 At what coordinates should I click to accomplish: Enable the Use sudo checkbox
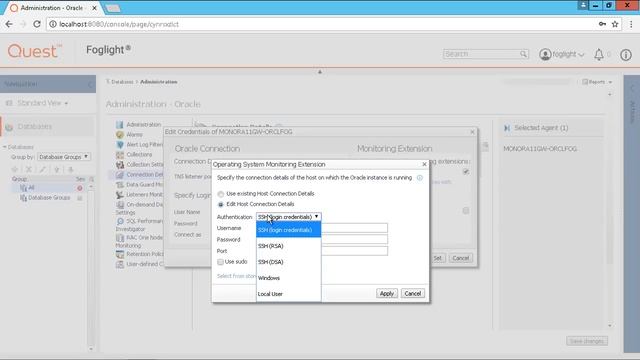220,262
